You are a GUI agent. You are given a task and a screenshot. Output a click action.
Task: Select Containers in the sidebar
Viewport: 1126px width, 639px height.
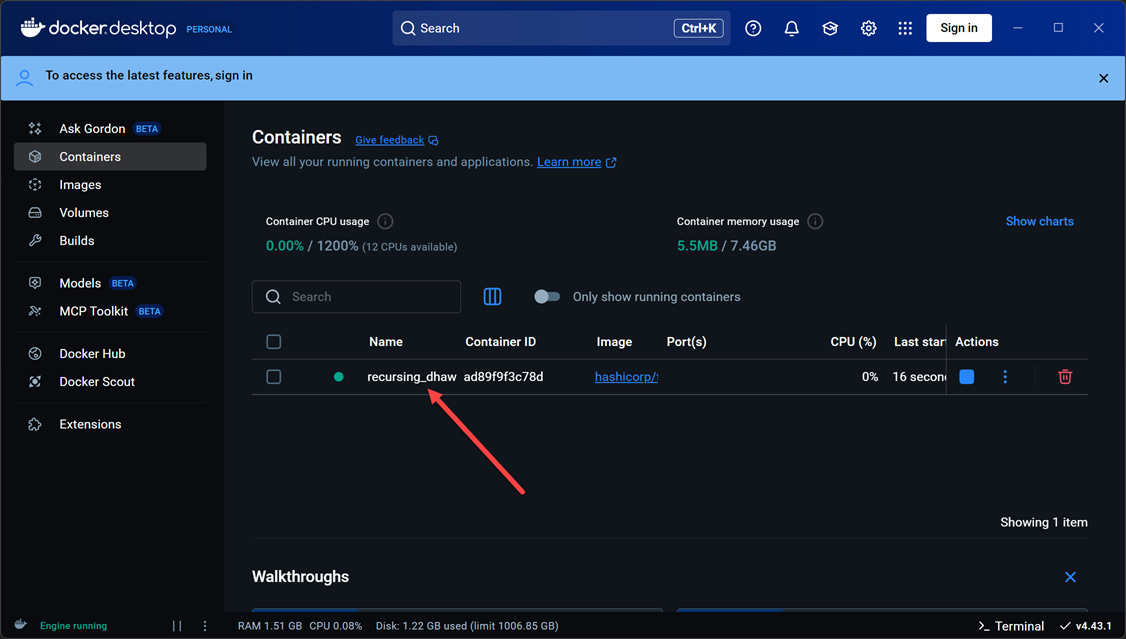coord(110,157)
